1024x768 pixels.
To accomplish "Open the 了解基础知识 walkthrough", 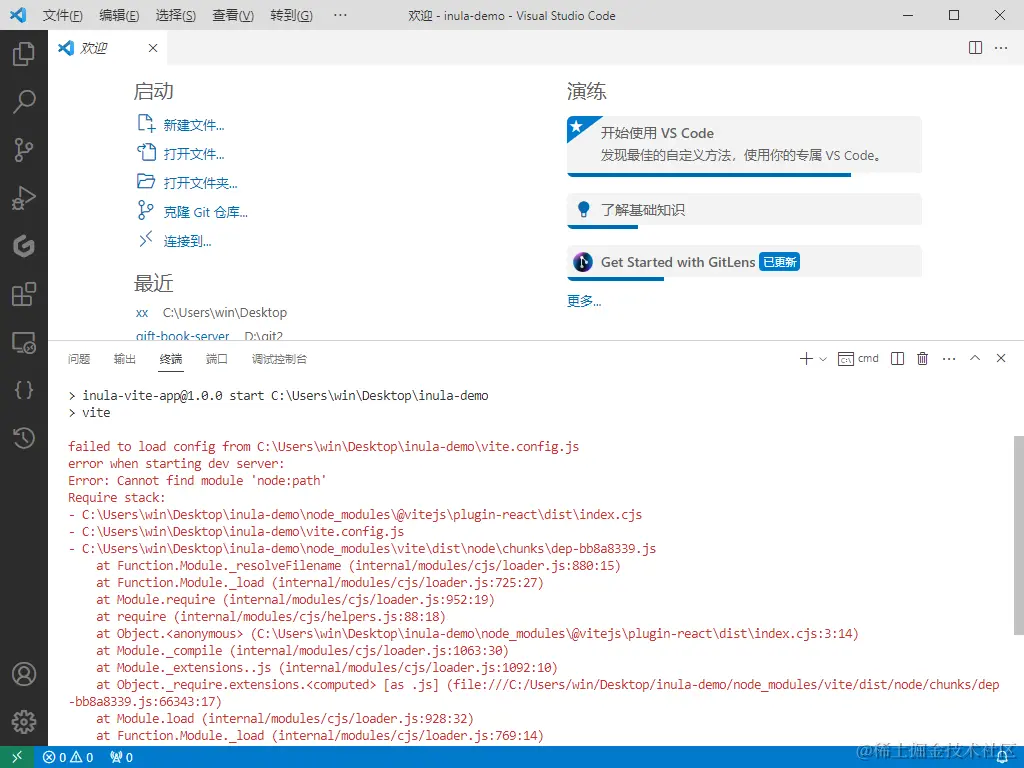I will pyautogui.click(x=744, y=210).
